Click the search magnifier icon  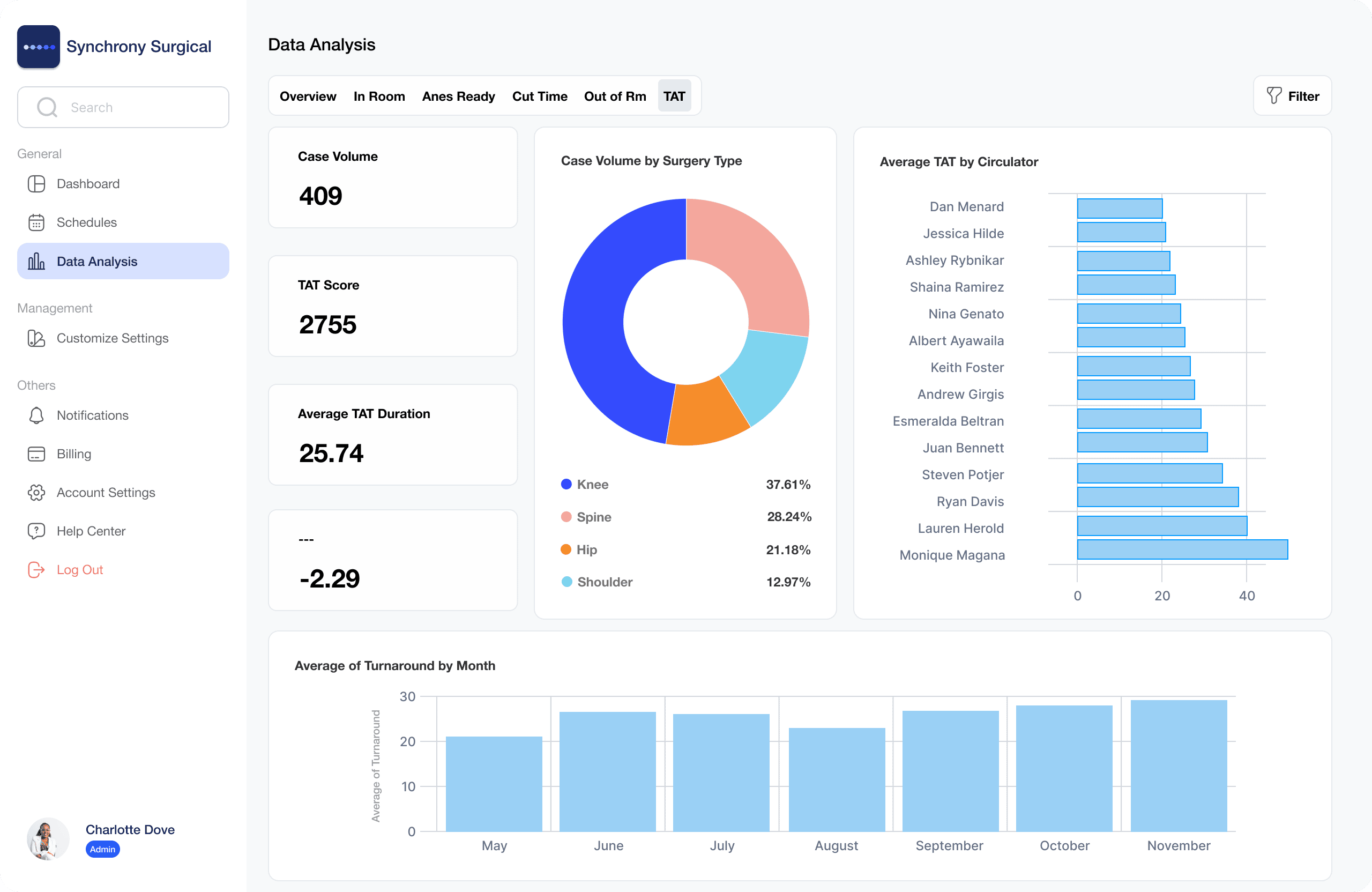coord(47,107)
